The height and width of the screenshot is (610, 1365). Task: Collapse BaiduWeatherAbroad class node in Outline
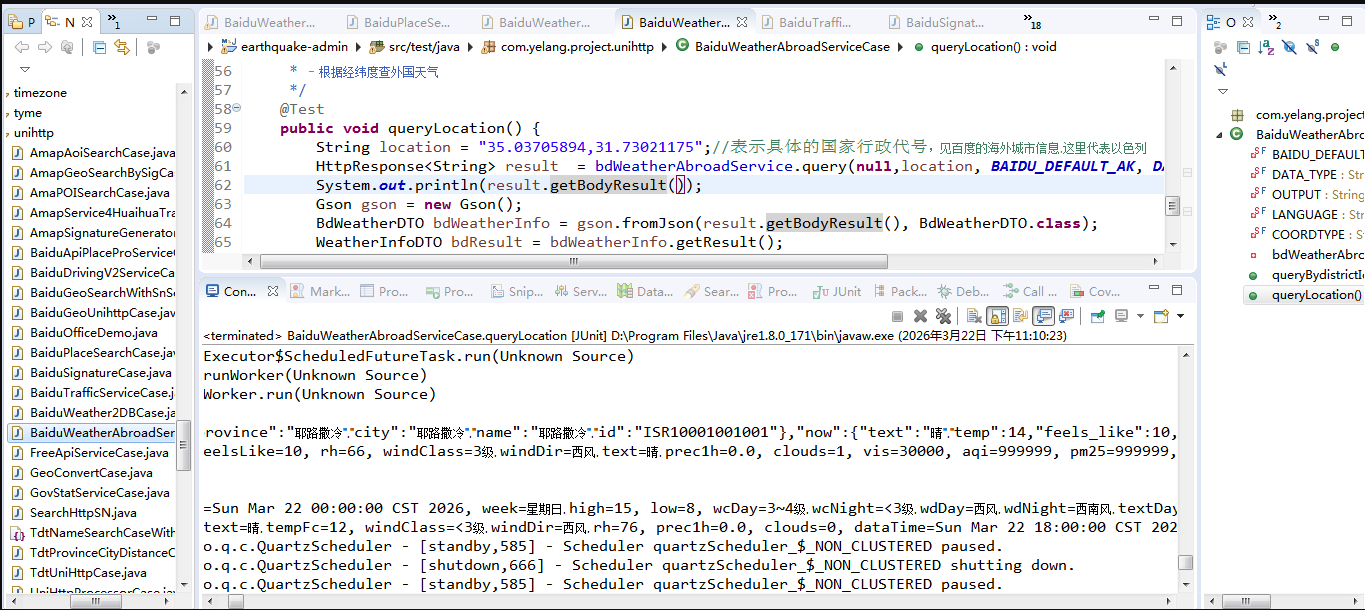click(x=1219, y=134)
